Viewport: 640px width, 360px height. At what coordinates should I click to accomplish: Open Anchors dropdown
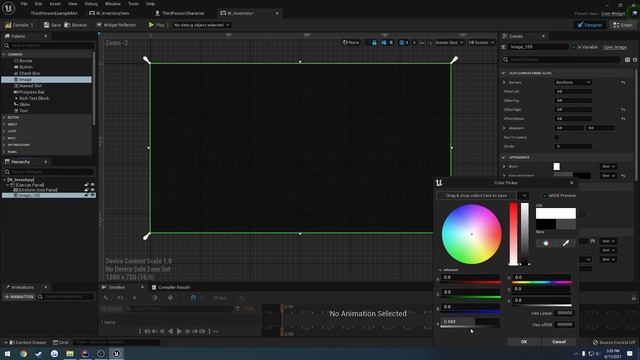point(573,82)
